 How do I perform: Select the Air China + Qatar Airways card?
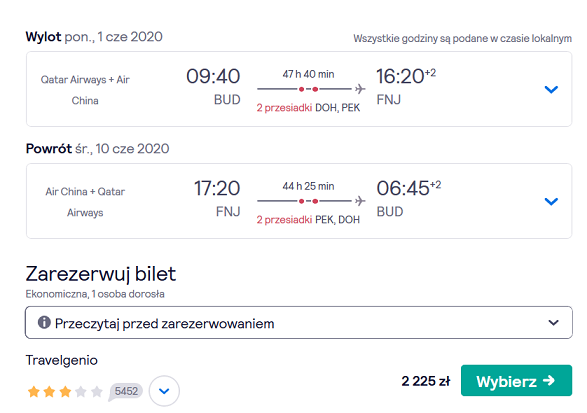point(299,201)
